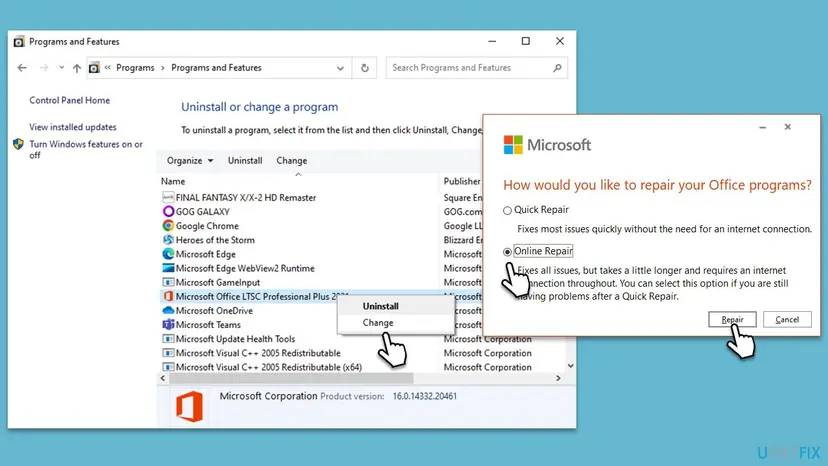Click product version value 16.0.14332.20461
The width and height of the screenshot is (828, 466).
[x=425, y=396]
